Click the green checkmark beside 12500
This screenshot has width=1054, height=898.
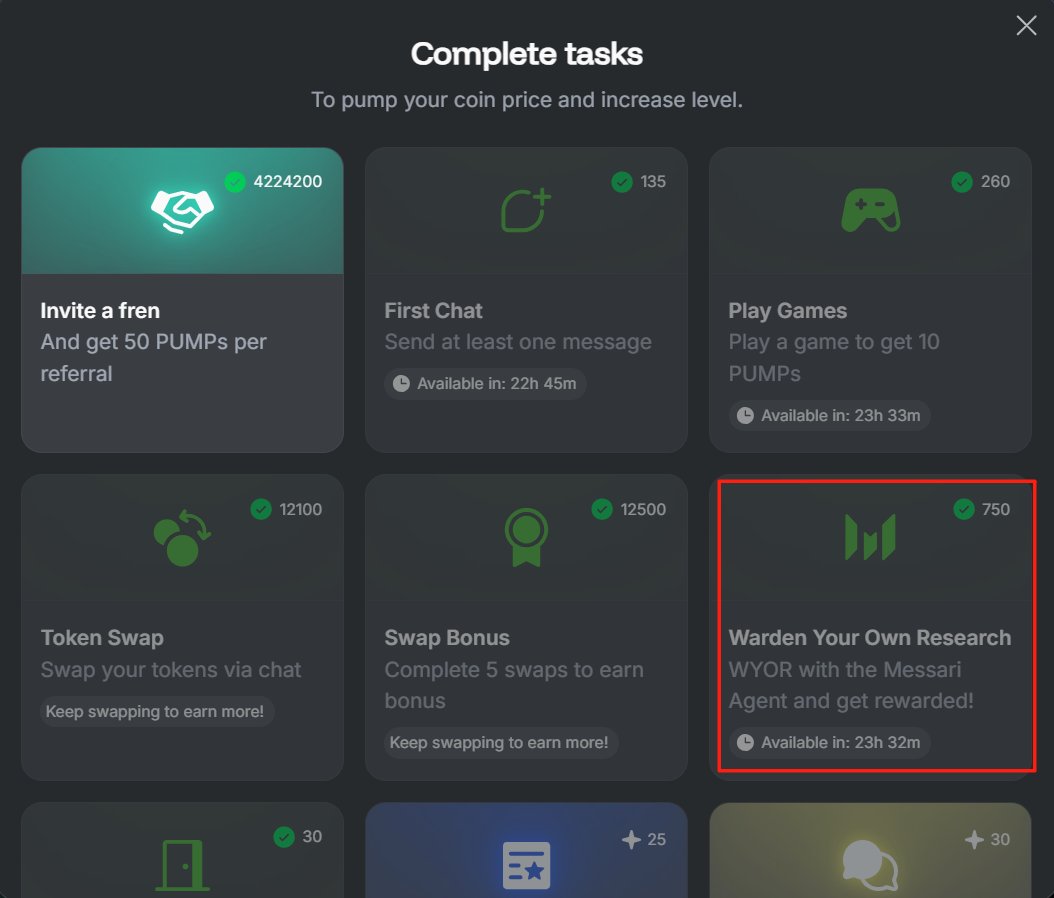click(602, 509)
